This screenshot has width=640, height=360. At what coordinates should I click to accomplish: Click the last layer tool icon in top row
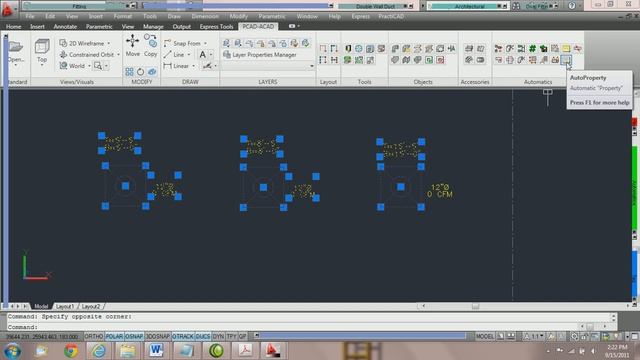(x=306, y=43)
